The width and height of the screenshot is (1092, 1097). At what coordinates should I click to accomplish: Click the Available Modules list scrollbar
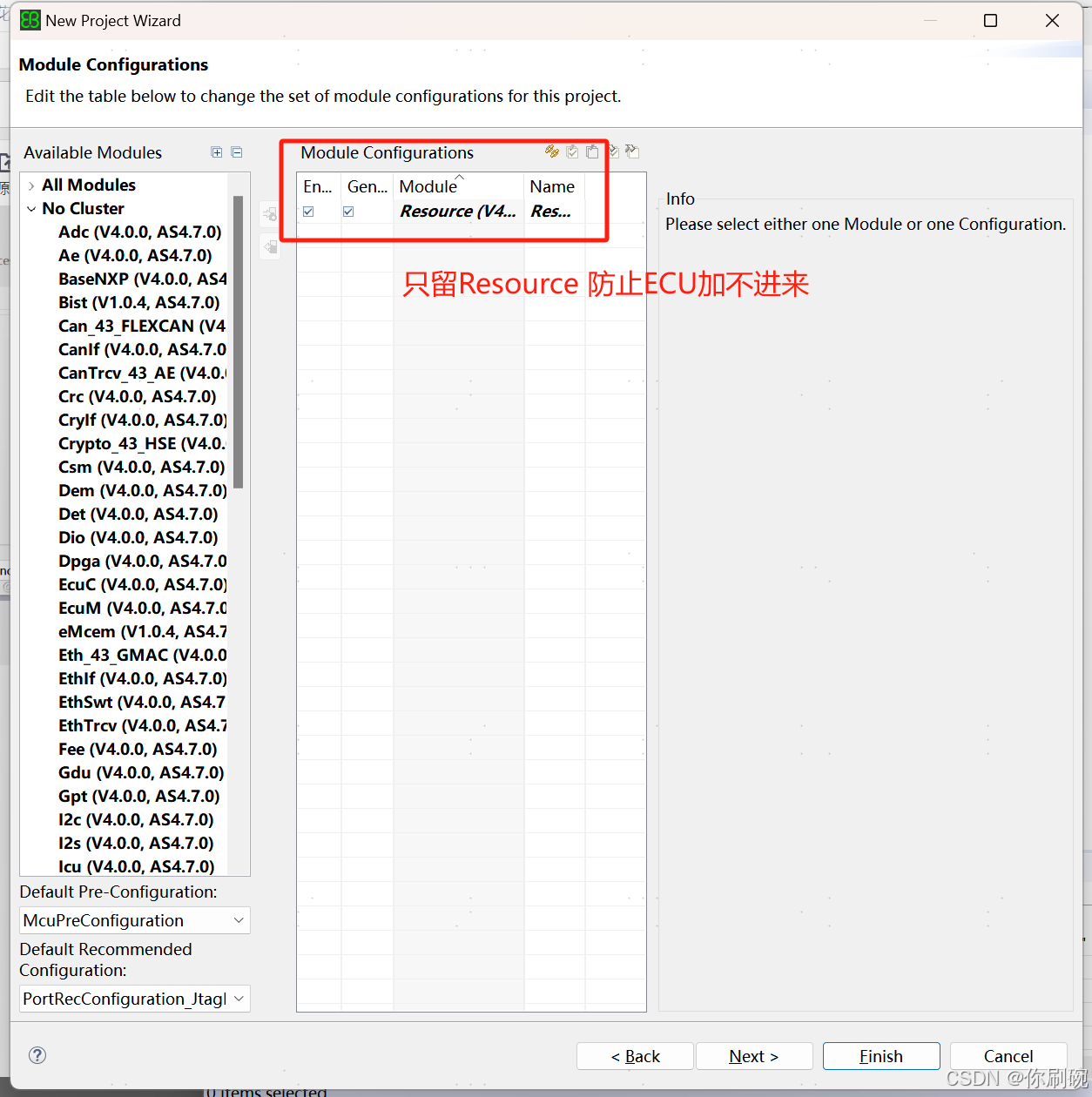pyautogui.click(x=238, y=342)
